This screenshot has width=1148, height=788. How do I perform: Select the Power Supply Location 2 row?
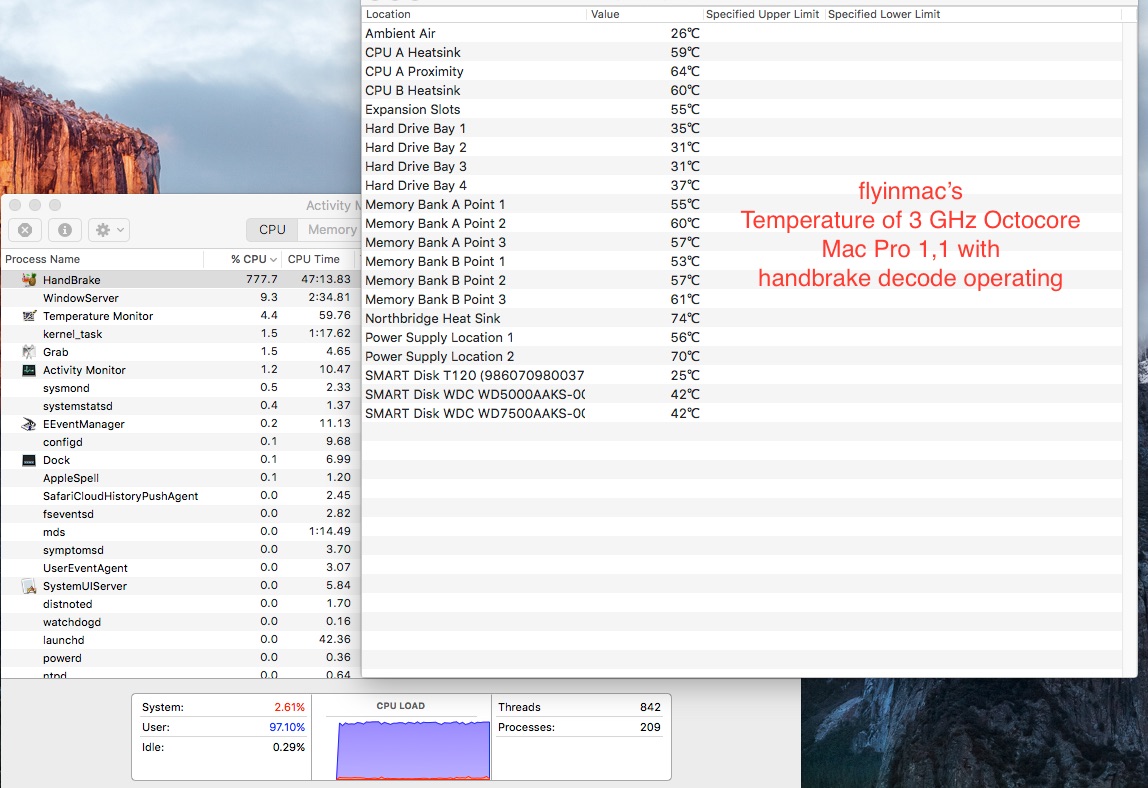[742, 357]
